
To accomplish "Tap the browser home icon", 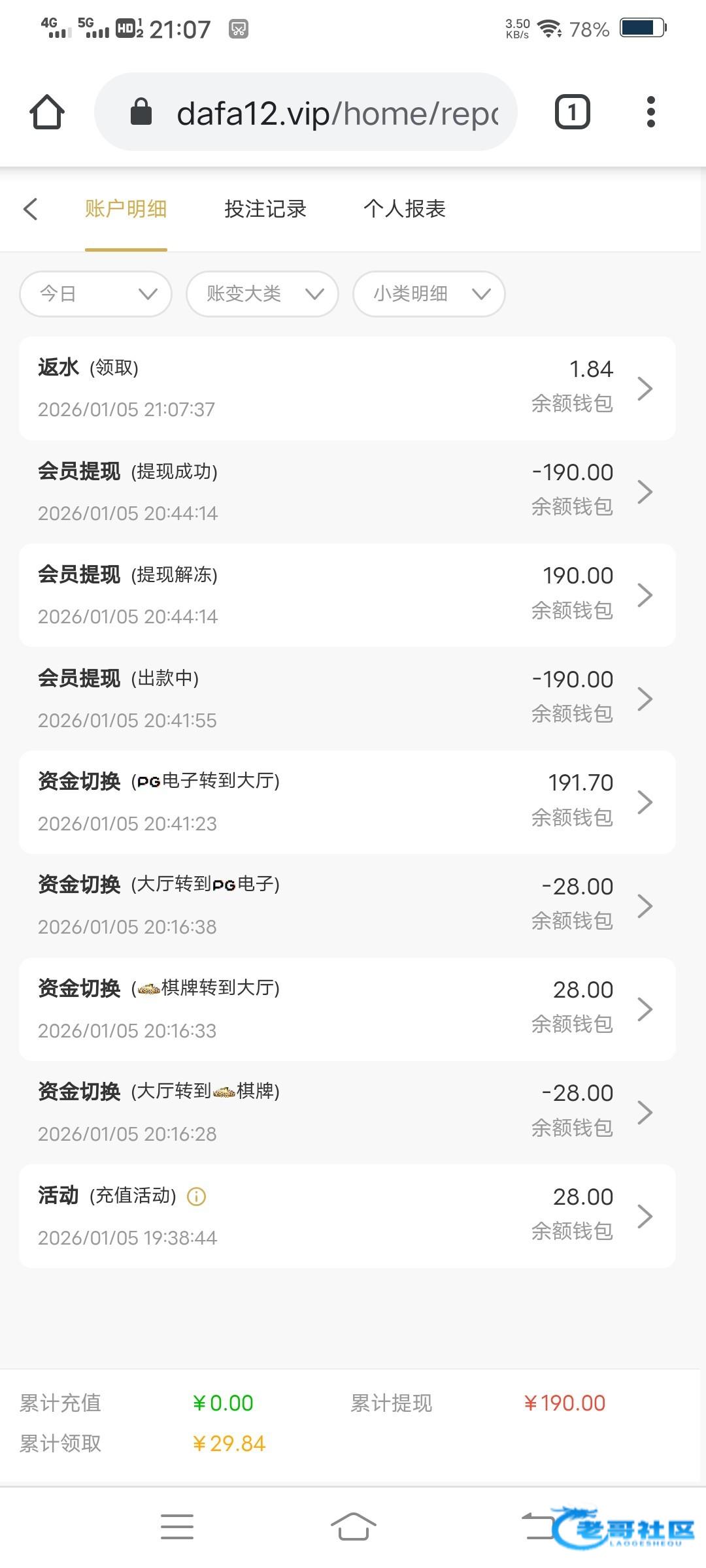I will [x=47, y=112].
